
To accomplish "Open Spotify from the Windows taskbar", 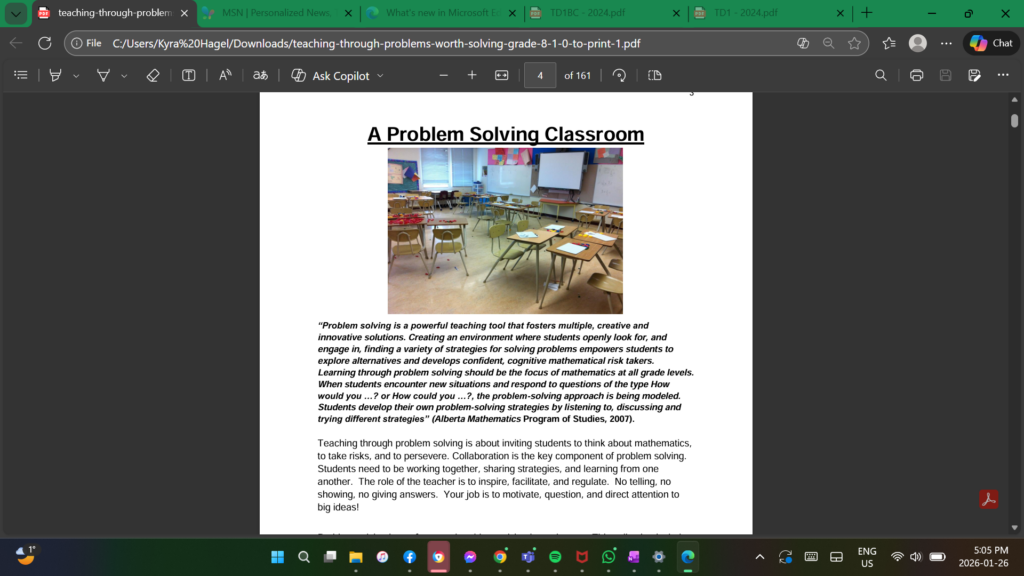I will coord(555,557).
